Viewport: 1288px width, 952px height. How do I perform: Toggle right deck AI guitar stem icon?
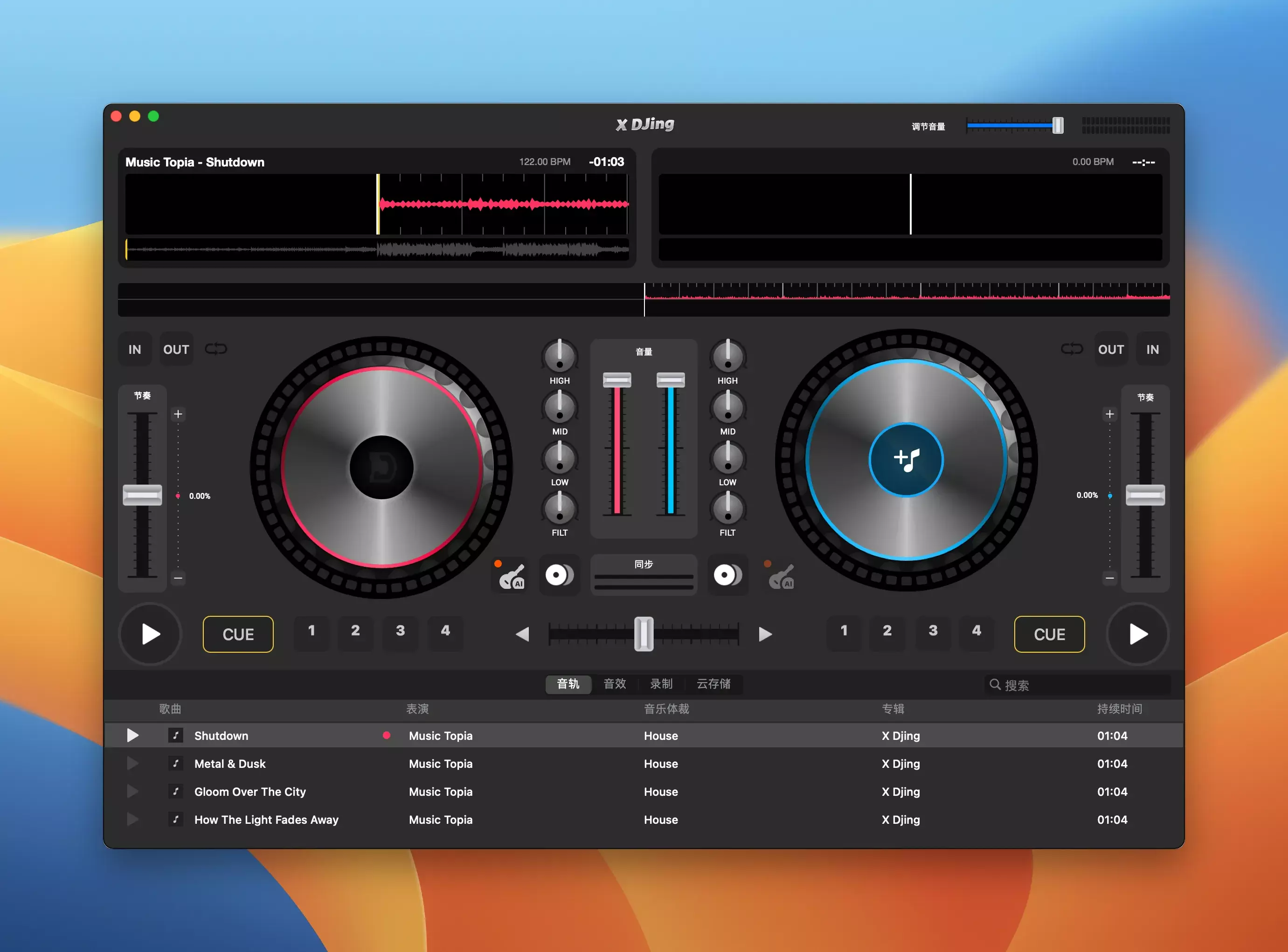click(x=782, y=576)
